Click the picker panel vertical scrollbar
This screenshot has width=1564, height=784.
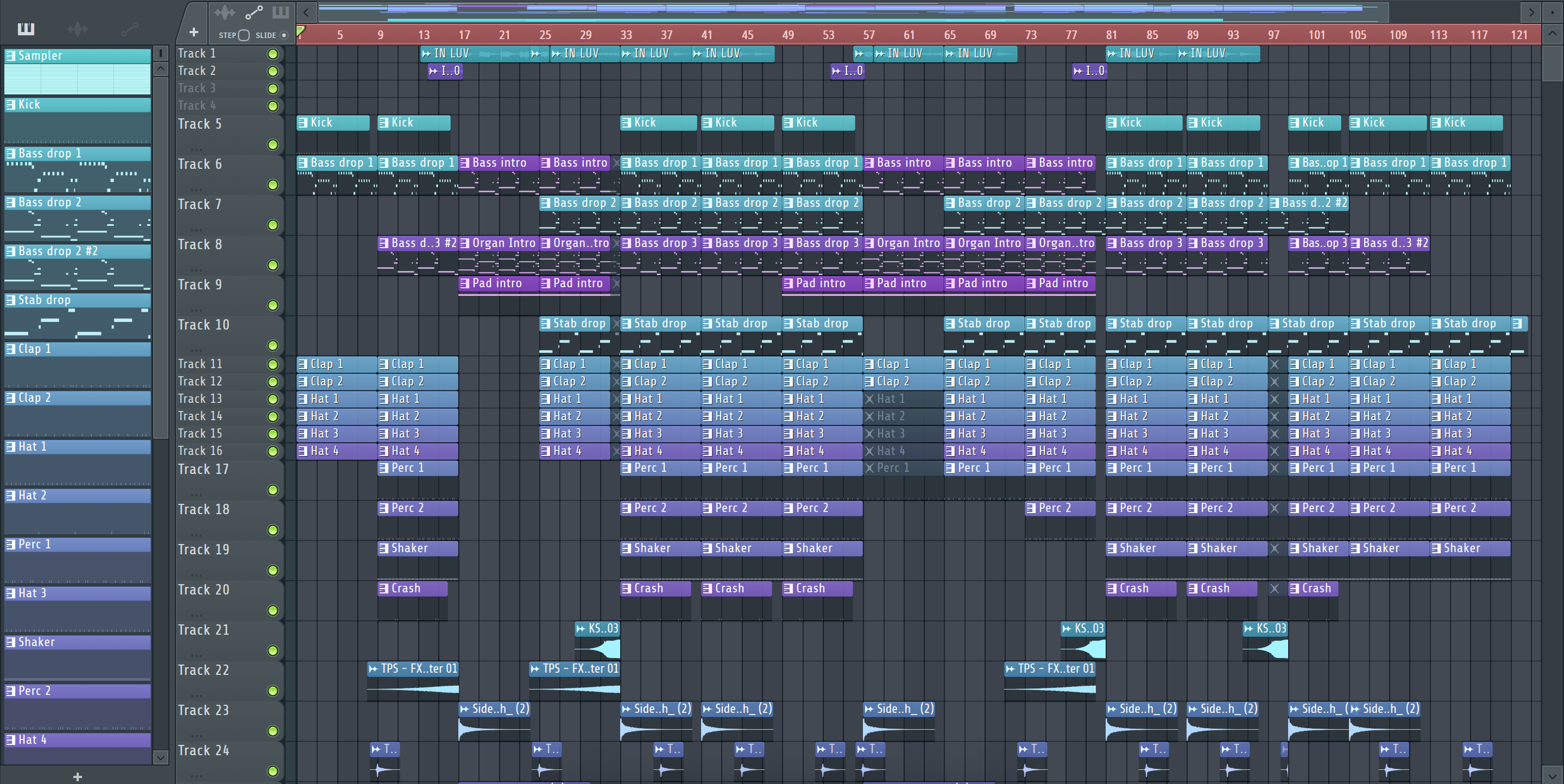click(x=160, y=258)
